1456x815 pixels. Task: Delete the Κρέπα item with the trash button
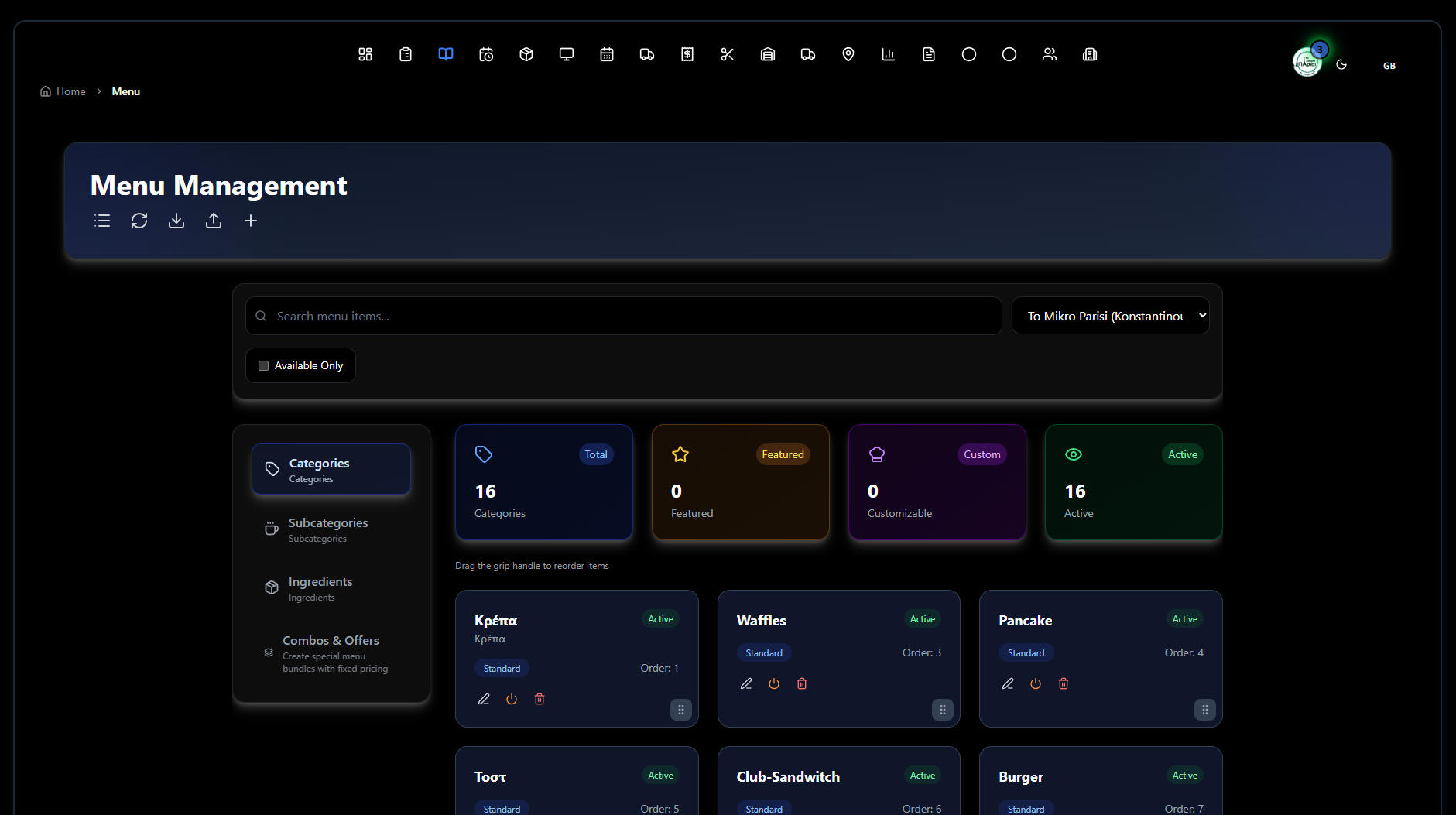(x=540, y=698)
